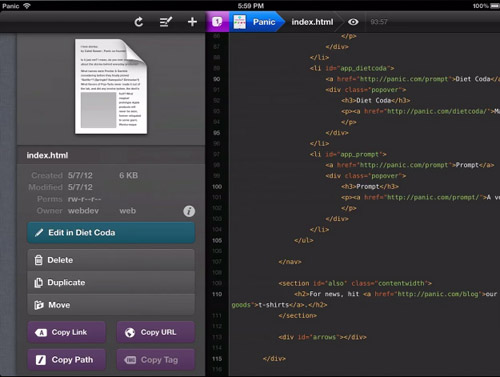Tap Edit in Diet Coda button
This screenshot has height=377, width=500.
[111, 233]
